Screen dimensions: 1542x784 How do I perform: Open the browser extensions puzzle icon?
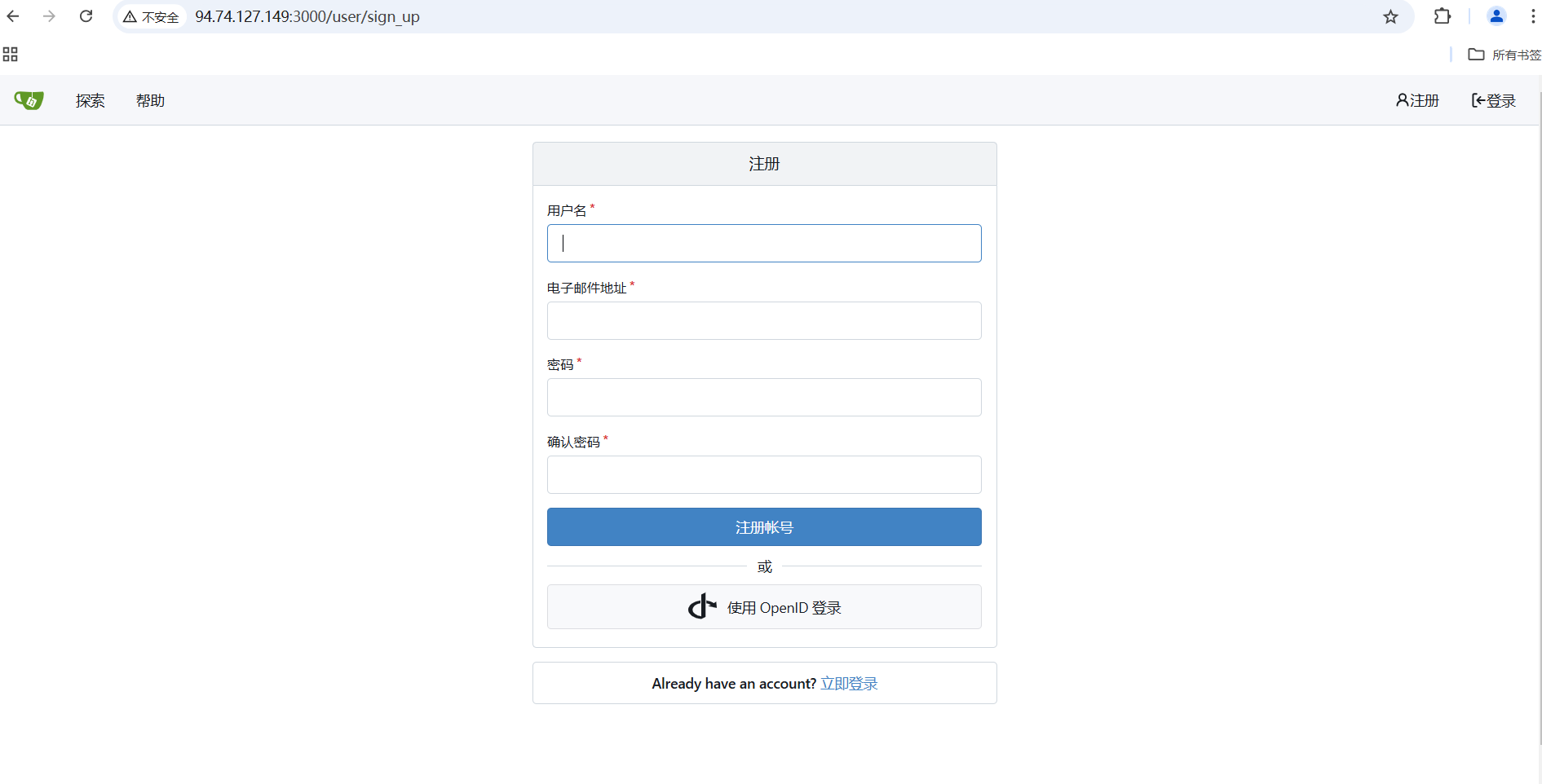(1442, 16)
